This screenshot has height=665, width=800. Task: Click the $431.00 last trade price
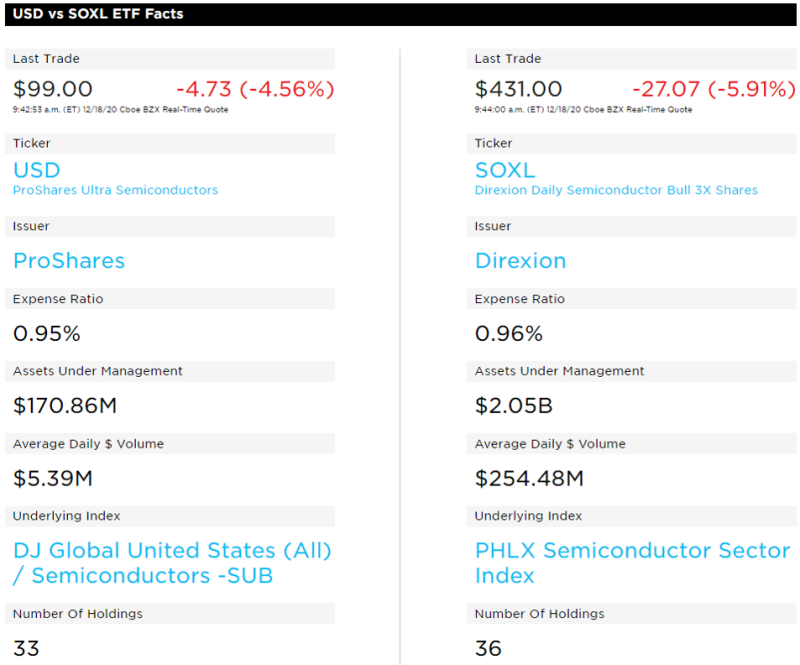point(518,89)
